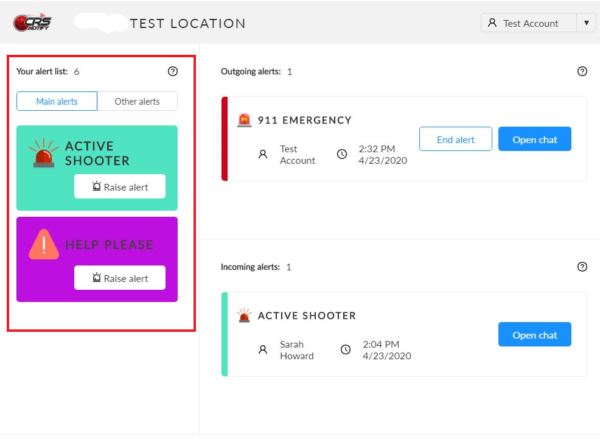Open help for Incoming alerts
Image resolution: width=600 pixels, height=439 pixels.
(x=582, y=267)
